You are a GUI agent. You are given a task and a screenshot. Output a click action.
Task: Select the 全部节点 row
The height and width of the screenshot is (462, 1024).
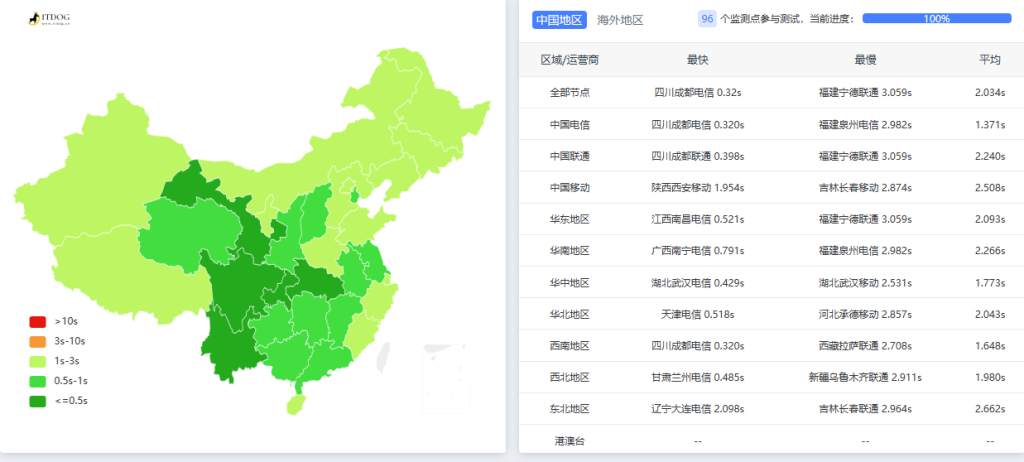click(569, 93)
